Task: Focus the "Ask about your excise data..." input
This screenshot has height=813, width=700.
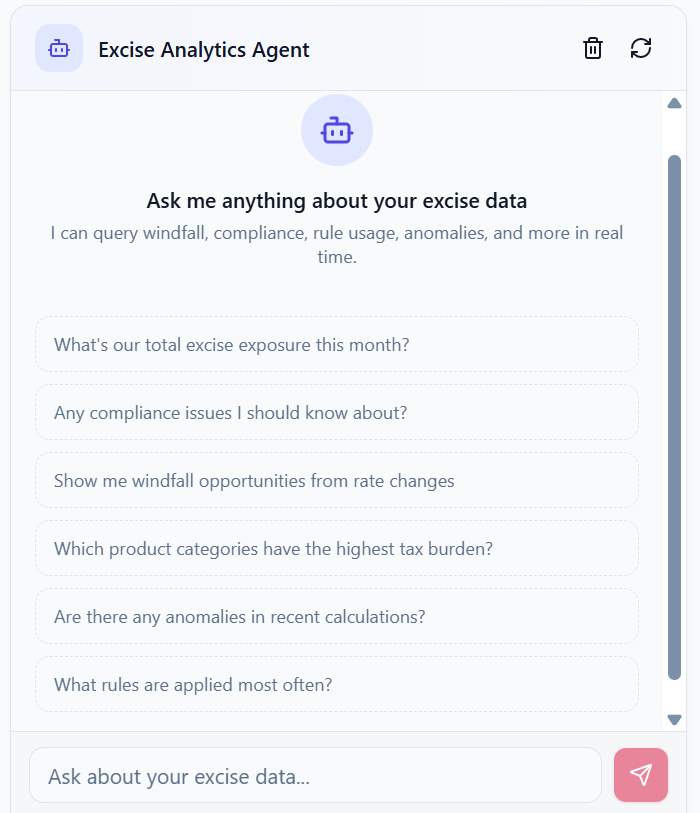Action: 315,776
